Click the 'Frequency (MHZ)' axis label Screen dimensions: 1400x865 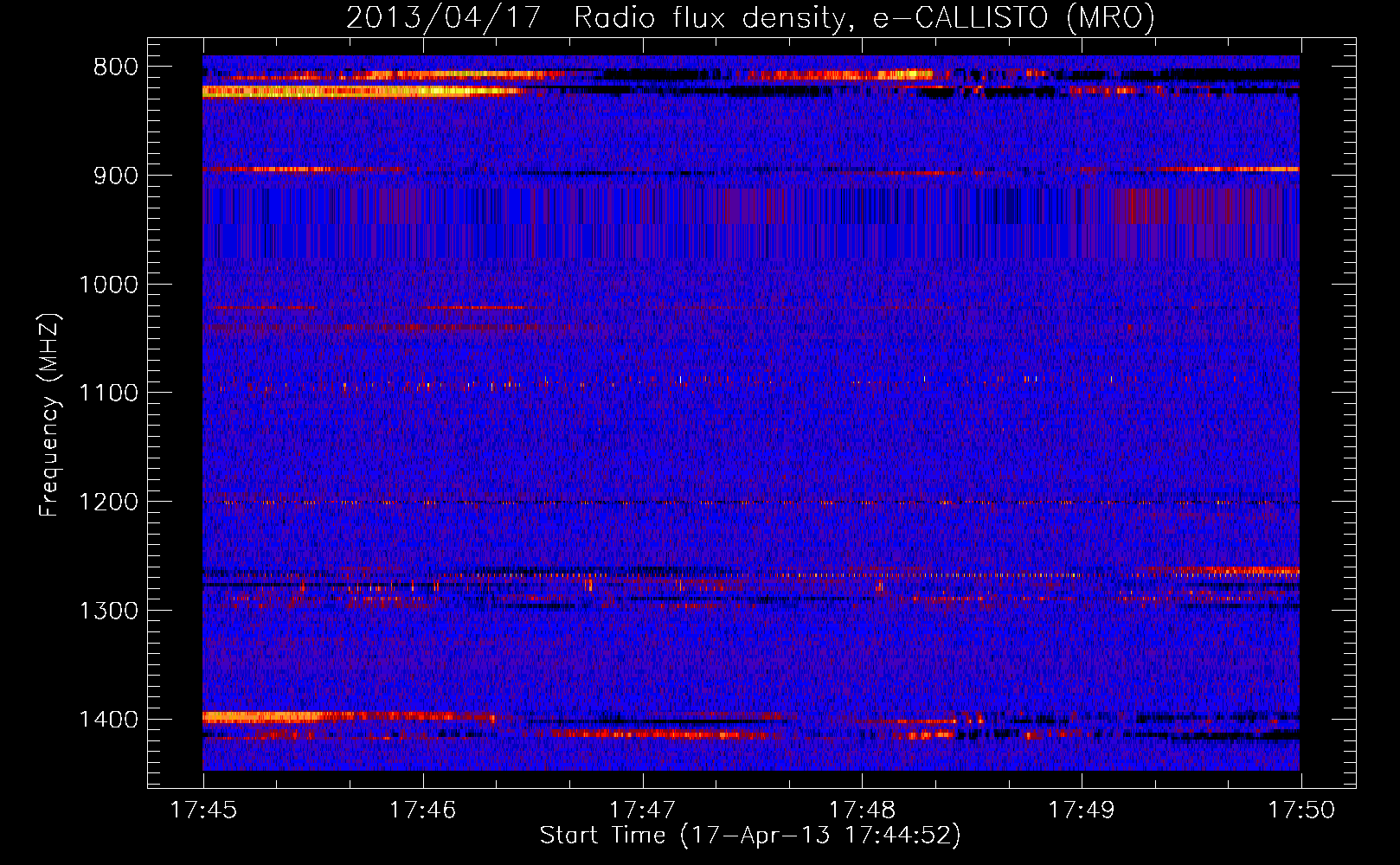click(49, 415)
